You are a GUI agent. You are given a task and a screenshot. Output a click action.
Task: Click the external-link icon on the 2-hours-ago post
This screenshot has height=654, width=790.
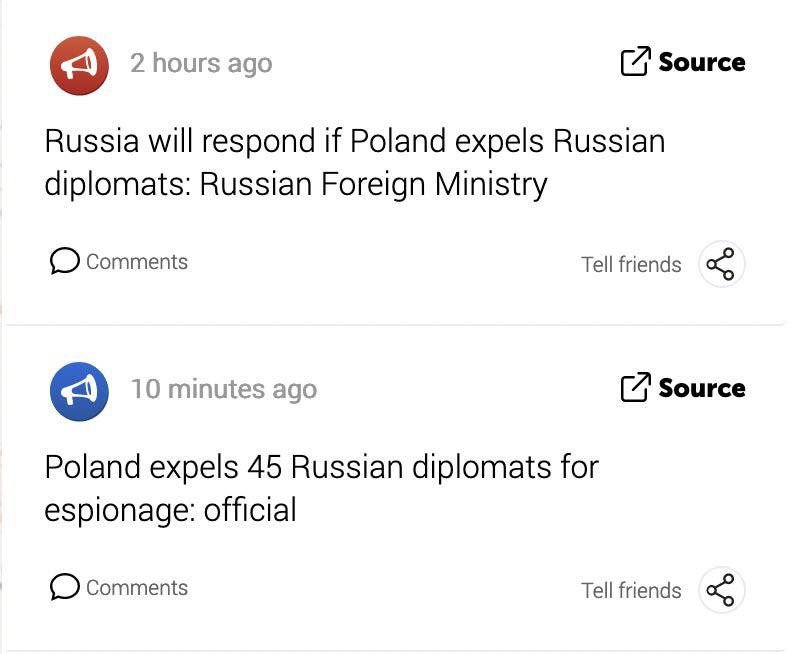(635, 62)
